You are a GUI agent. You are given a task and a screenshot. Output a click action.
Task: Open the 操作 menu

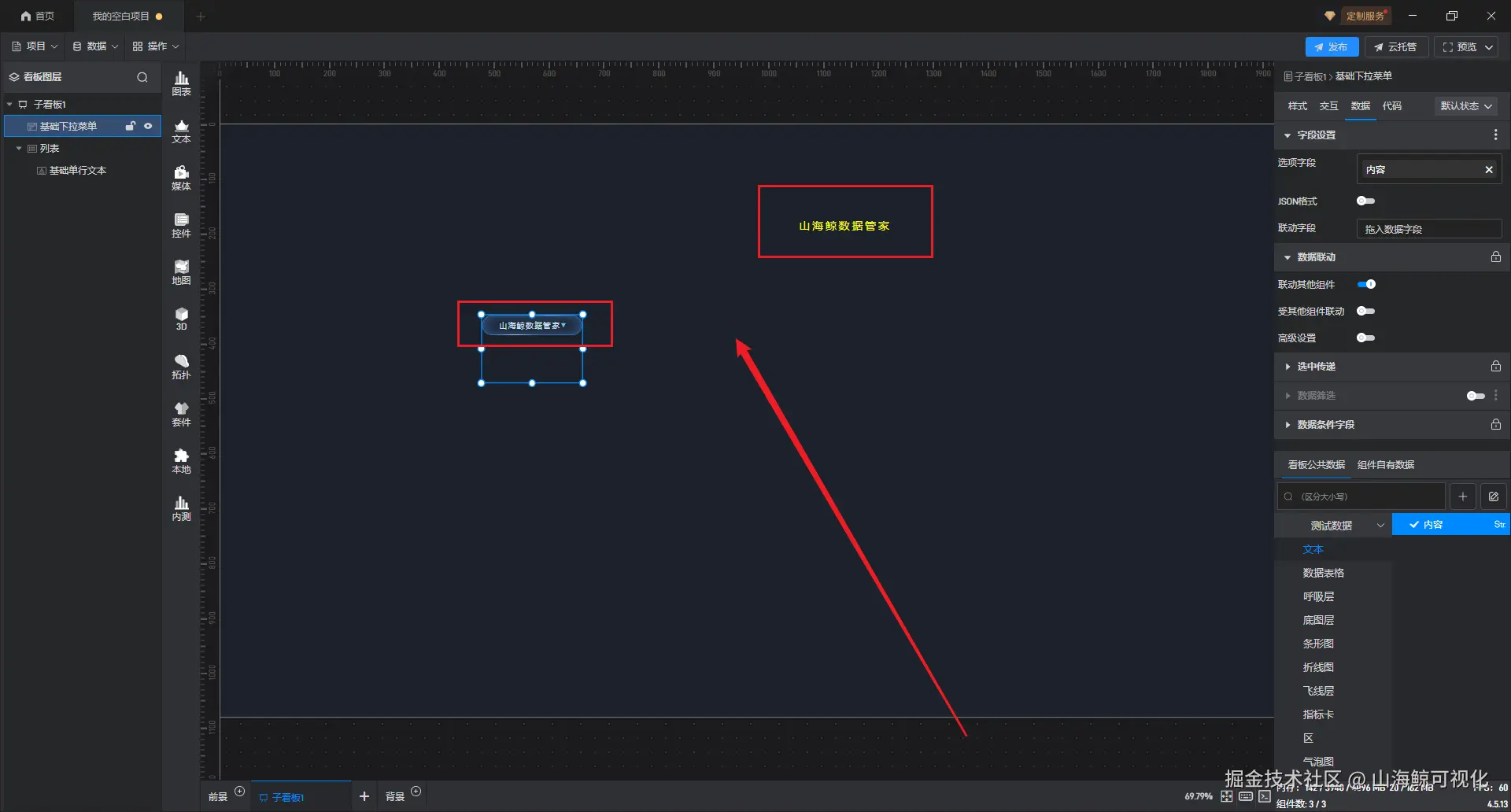pos(156,46)
